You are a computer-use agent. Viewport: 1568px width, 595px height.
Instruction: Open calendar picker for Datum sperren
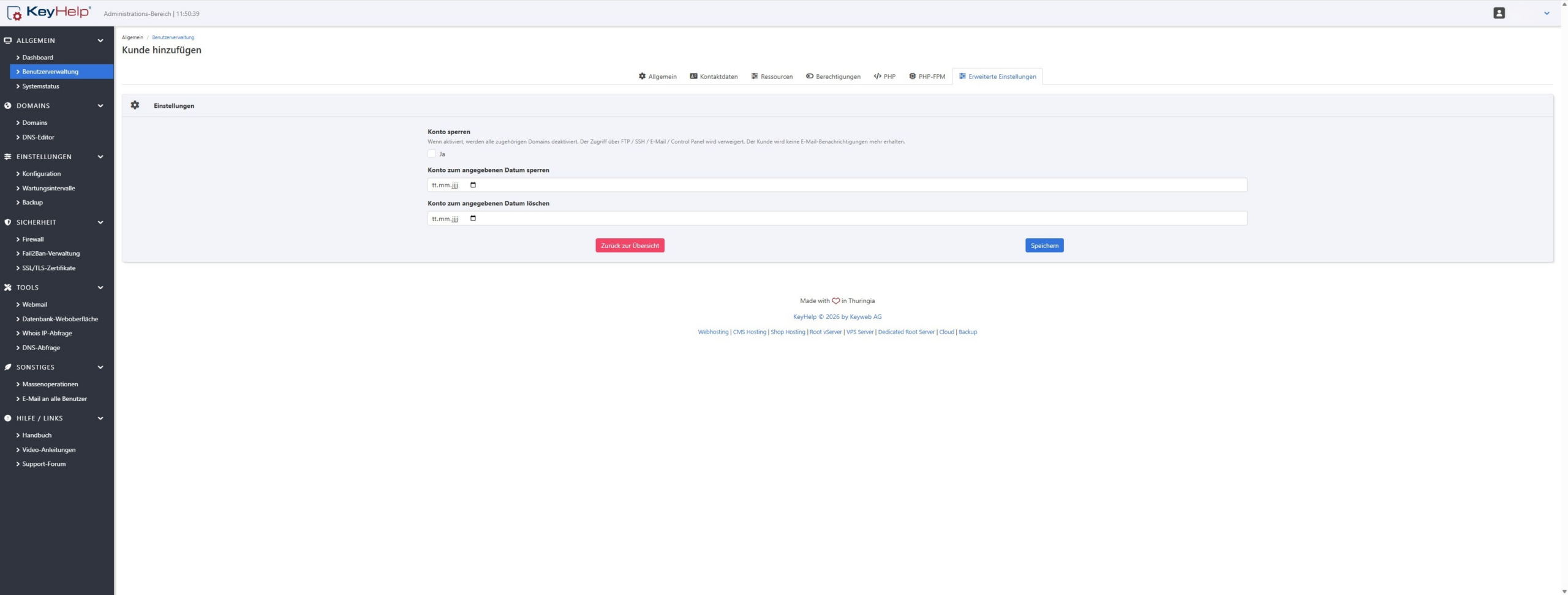[x=473, y=185]
